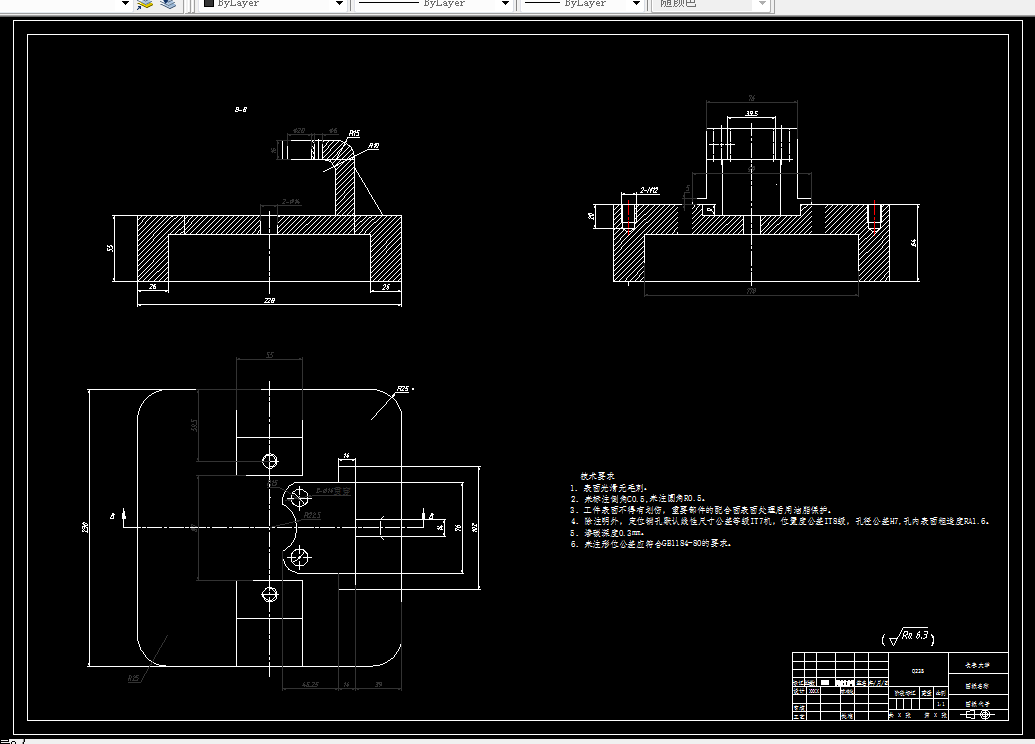Open the 随颜色 plot style dropdown
The width and height of the screenshot is (1035, 744).
tap(762, 4)
